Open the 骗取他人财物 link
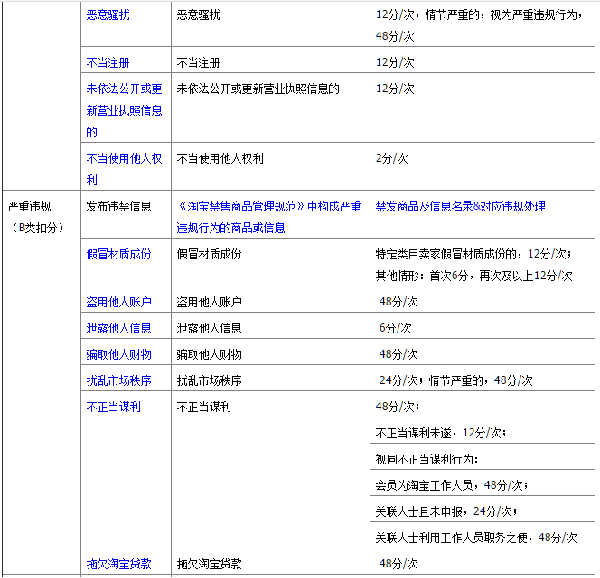 pos(118,354)
